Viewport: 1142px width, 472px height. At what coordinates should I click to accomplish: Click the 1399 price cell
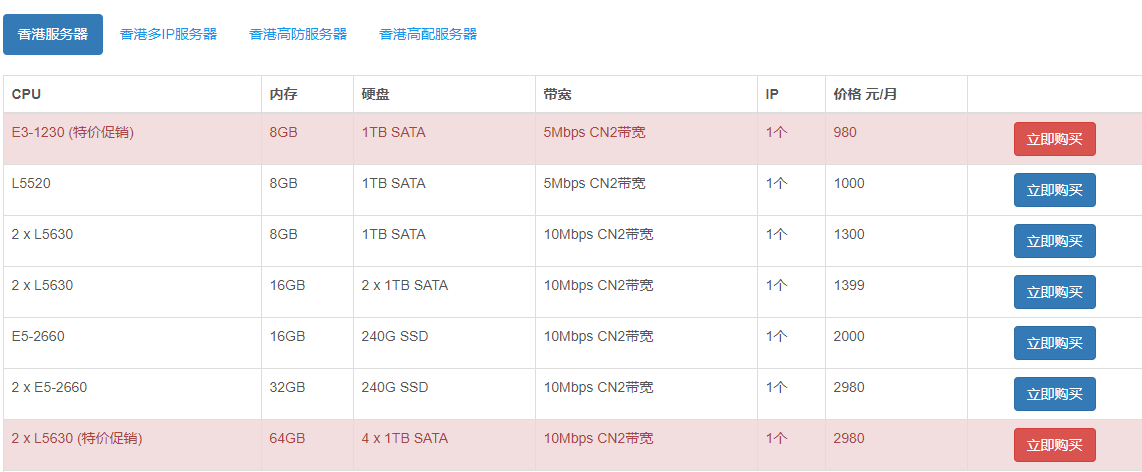849,285
